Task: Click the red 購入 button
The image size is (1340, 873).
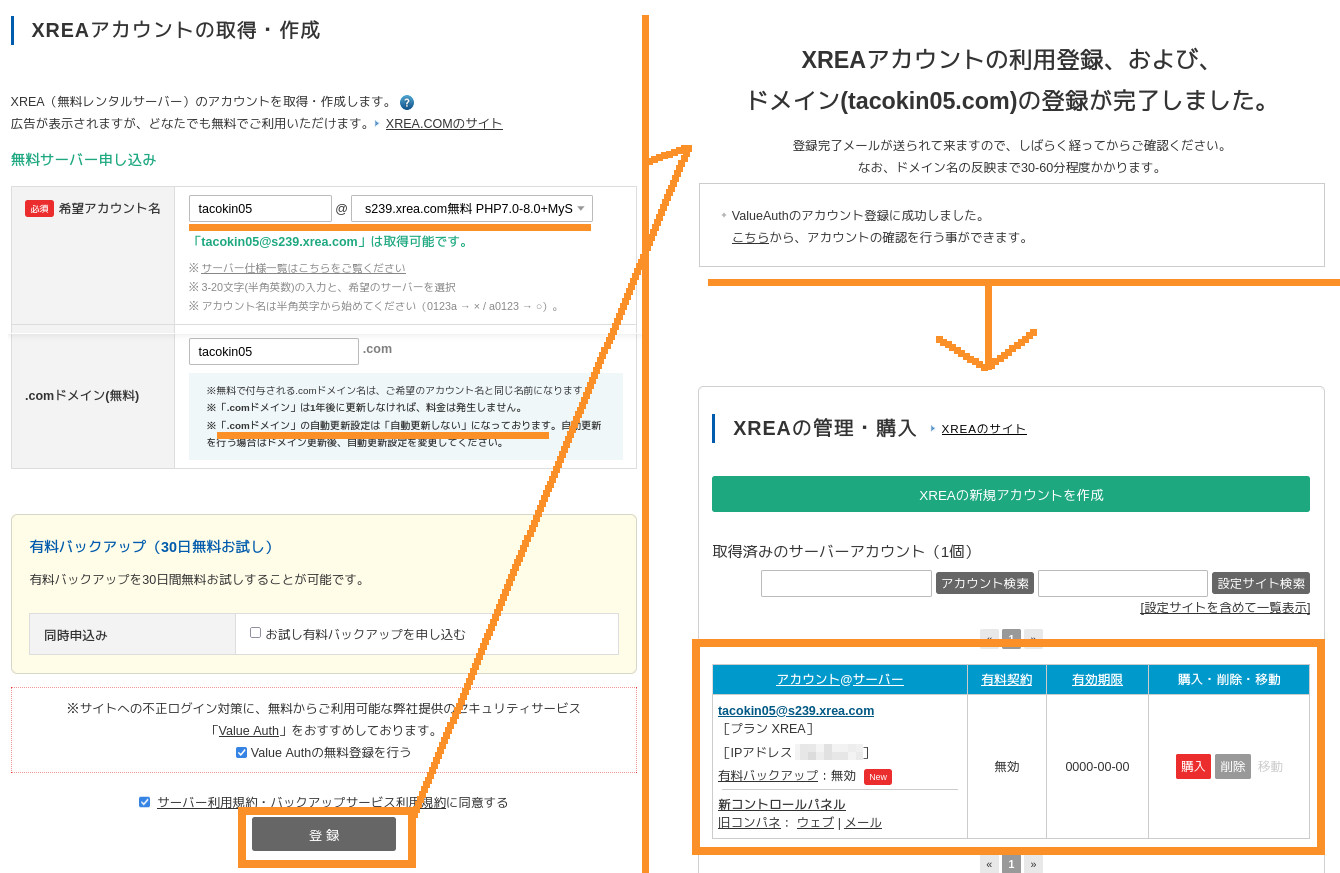Action: [x=1193, y=766]
